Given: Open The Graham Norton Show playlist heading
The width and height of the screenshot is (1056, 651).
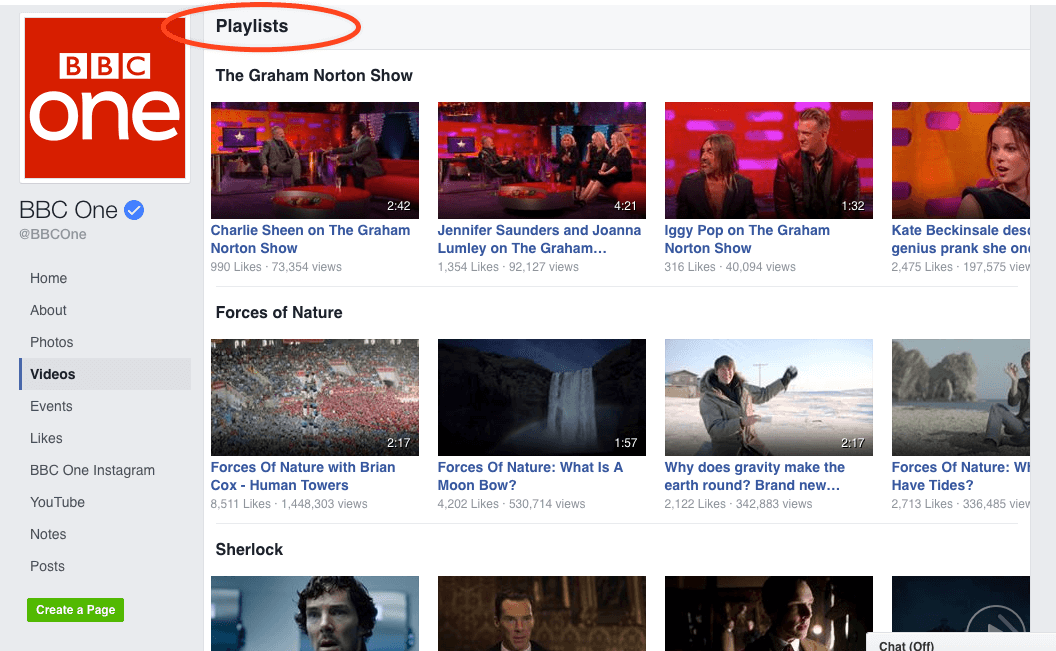Looking at the screenshot, I should [314, 75].
